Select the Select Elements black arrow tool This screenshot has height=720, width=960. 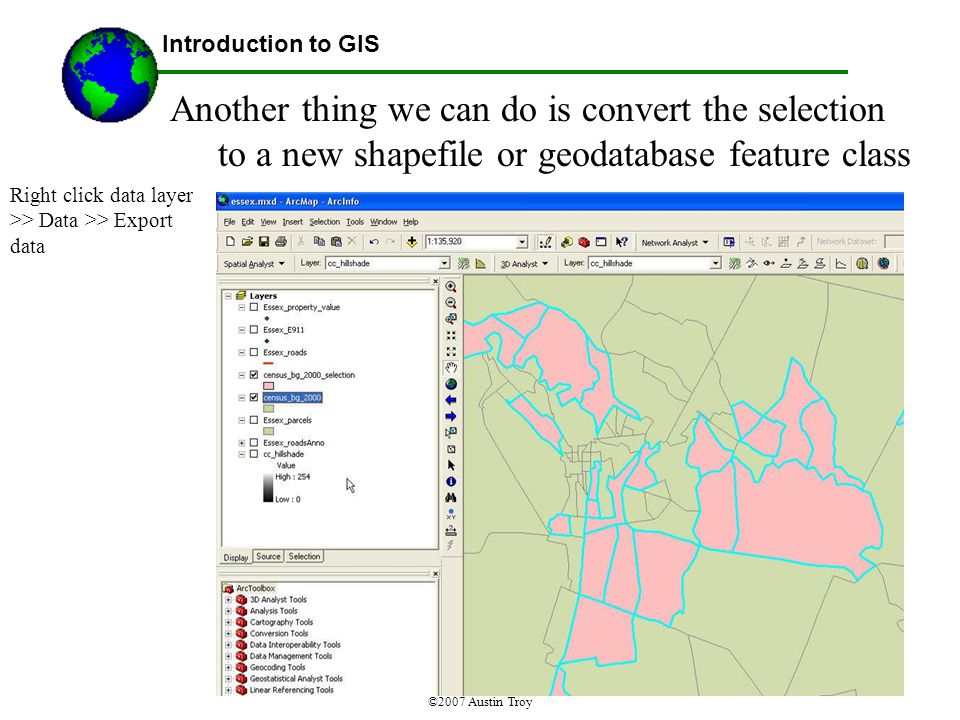[x=451, y=466]
